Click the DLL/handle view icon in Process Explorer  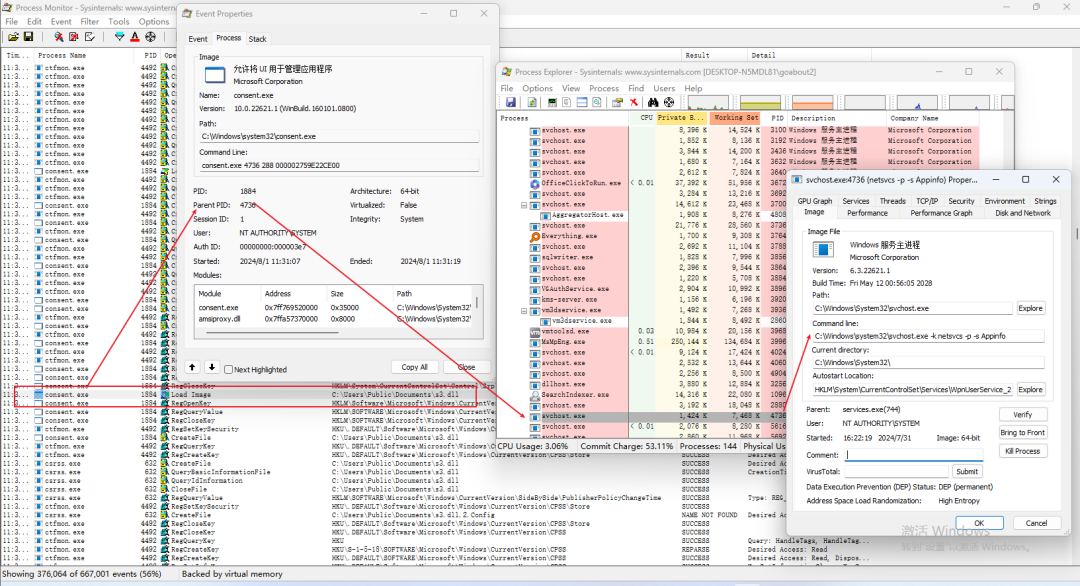coord(597,103)
